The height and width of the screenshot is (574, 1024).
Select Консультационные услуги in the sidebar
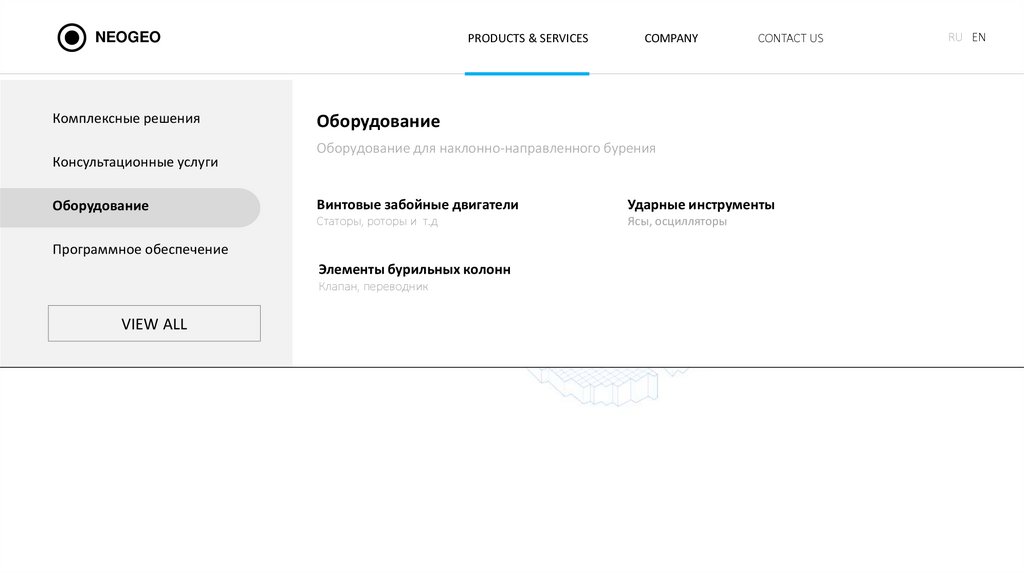(135, 162)
